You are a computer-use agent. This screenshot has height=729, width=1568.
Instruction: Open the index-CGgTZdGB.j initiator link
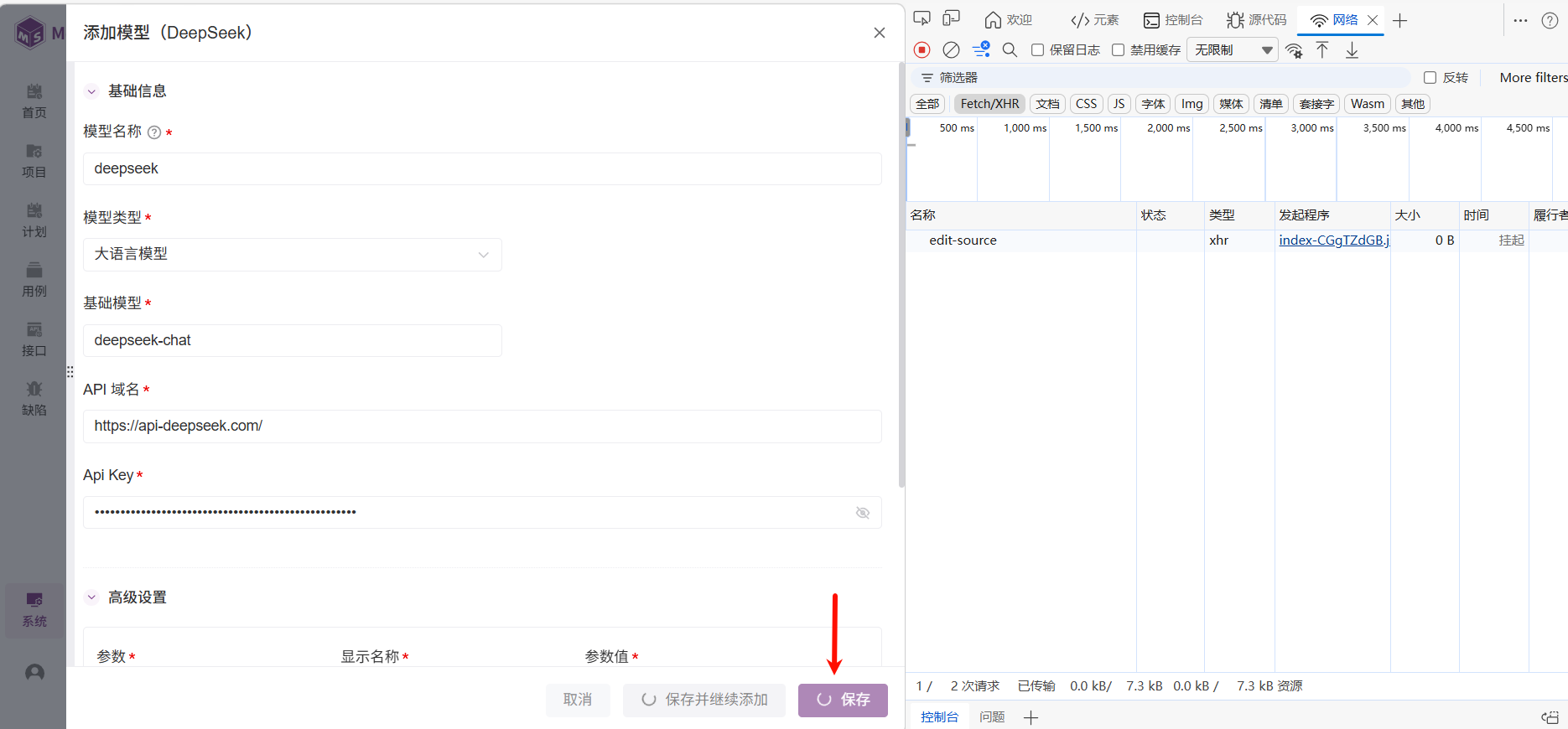[x=1332, y=240]
